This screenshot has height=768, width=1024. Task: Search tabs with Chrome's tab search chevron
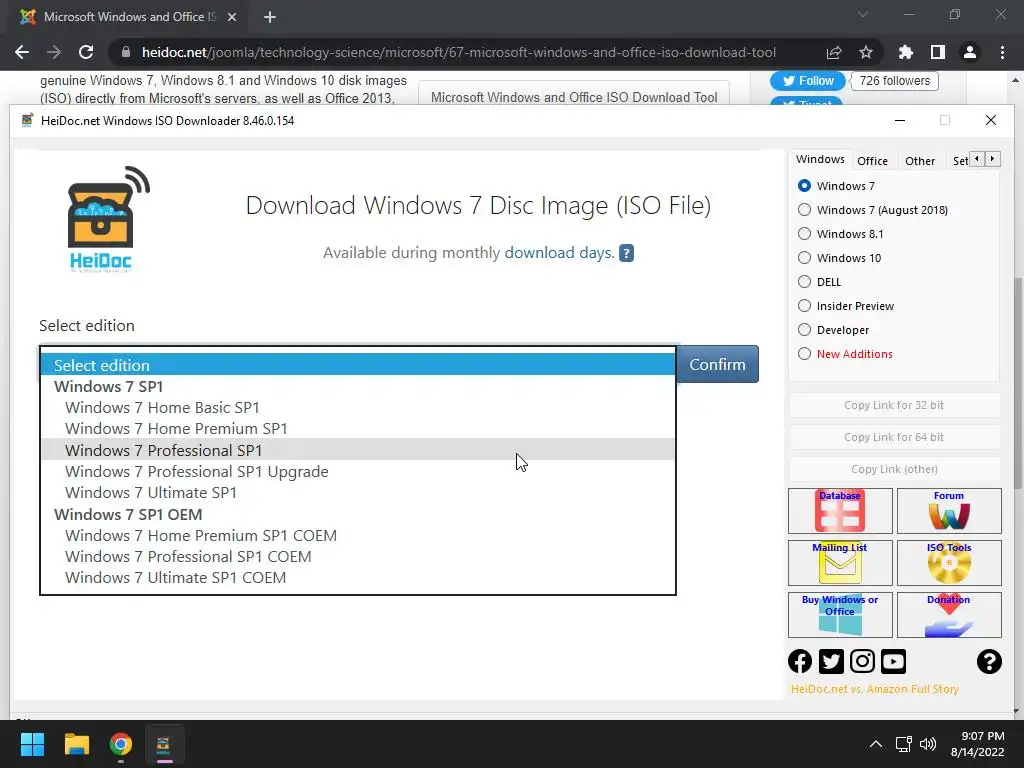(x=863, y=14)
